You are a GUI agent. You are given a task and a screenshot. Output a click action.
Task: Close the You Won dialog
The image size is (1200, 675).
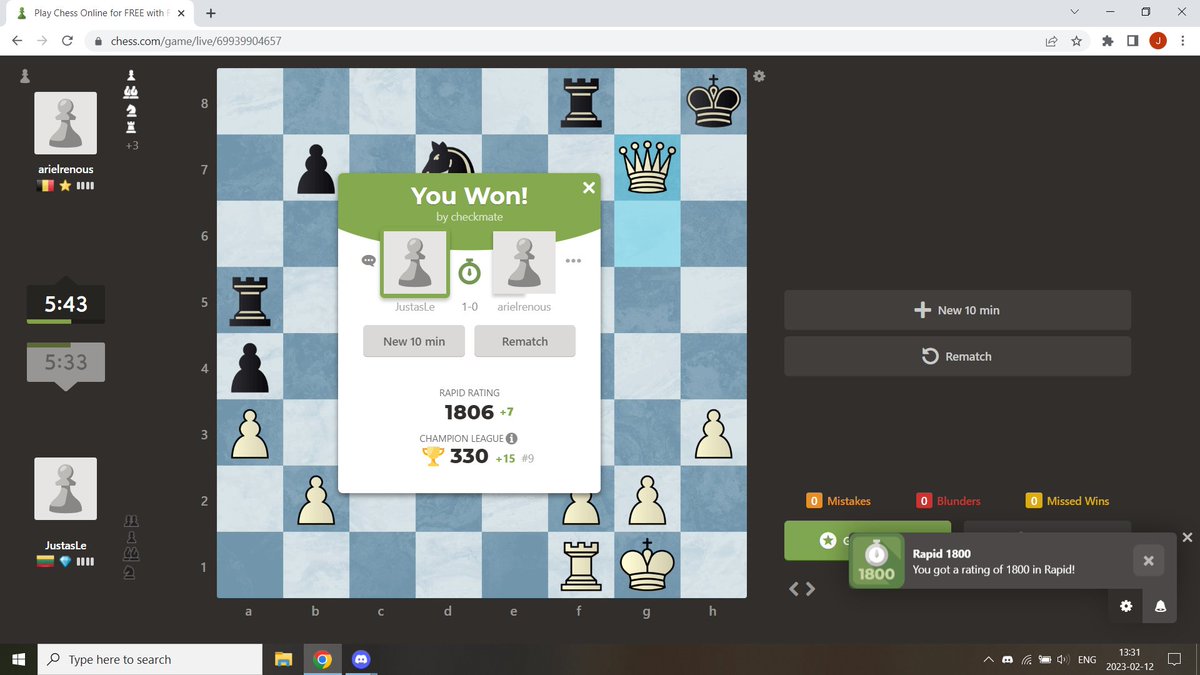[x=588, y=187]
